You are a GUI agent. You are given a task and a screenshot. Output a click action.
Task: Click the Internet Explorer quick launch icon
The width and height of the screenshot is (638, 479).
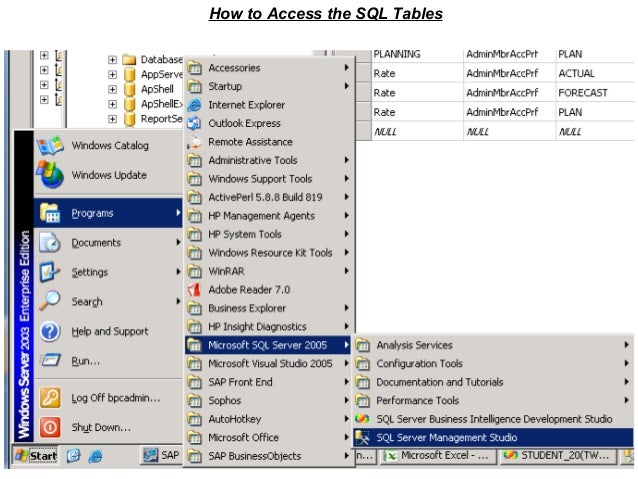(95, 456)
